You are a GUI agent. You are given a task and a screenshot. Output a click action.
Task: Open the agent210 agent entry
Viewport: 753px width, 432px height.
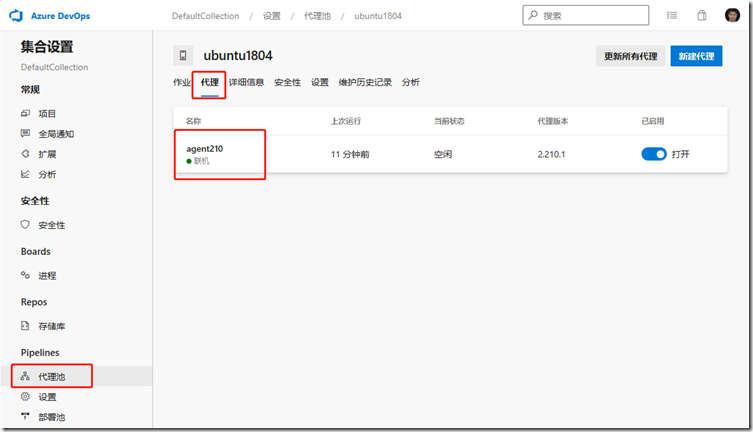[x=205, y=149]
